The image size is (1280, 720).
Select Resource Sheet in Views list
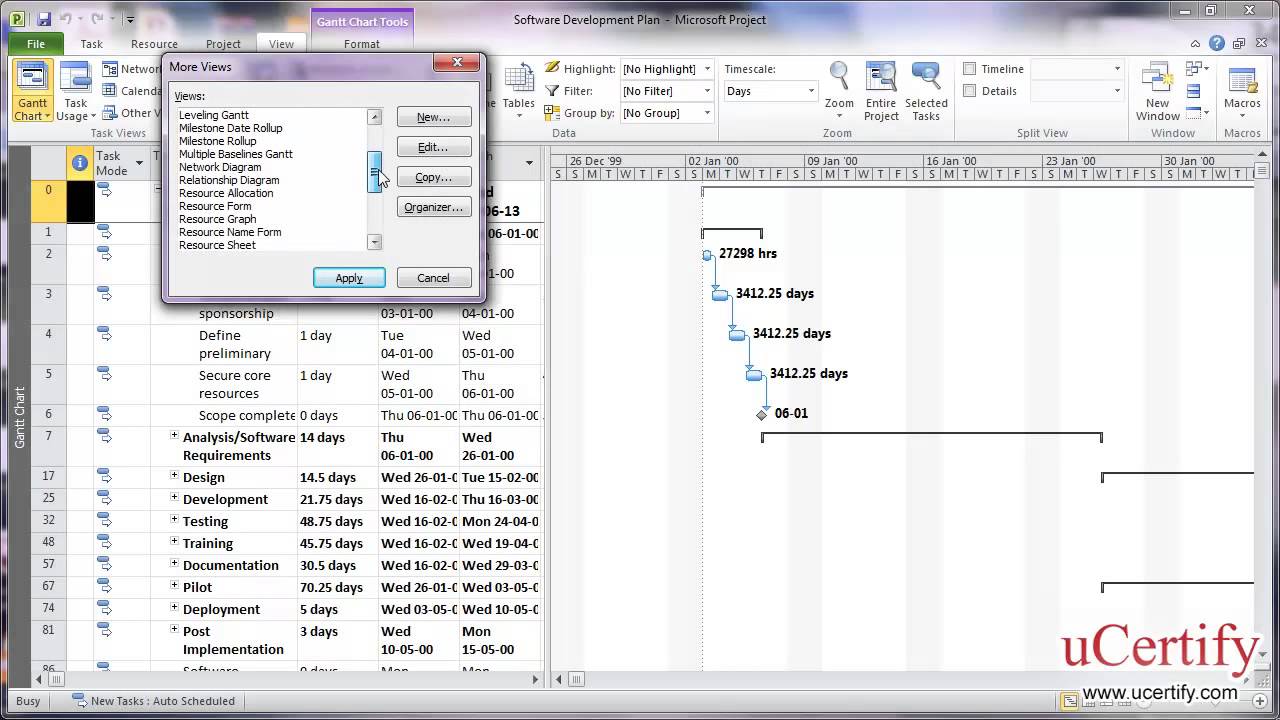coord(217,245)
